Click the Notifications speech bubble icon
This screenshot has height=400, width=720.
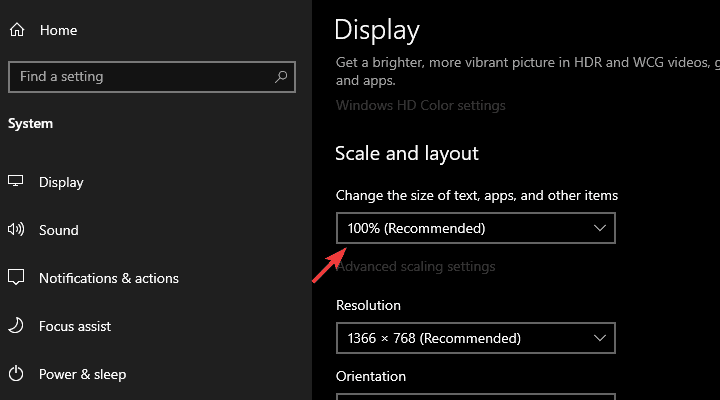point(16,277)
